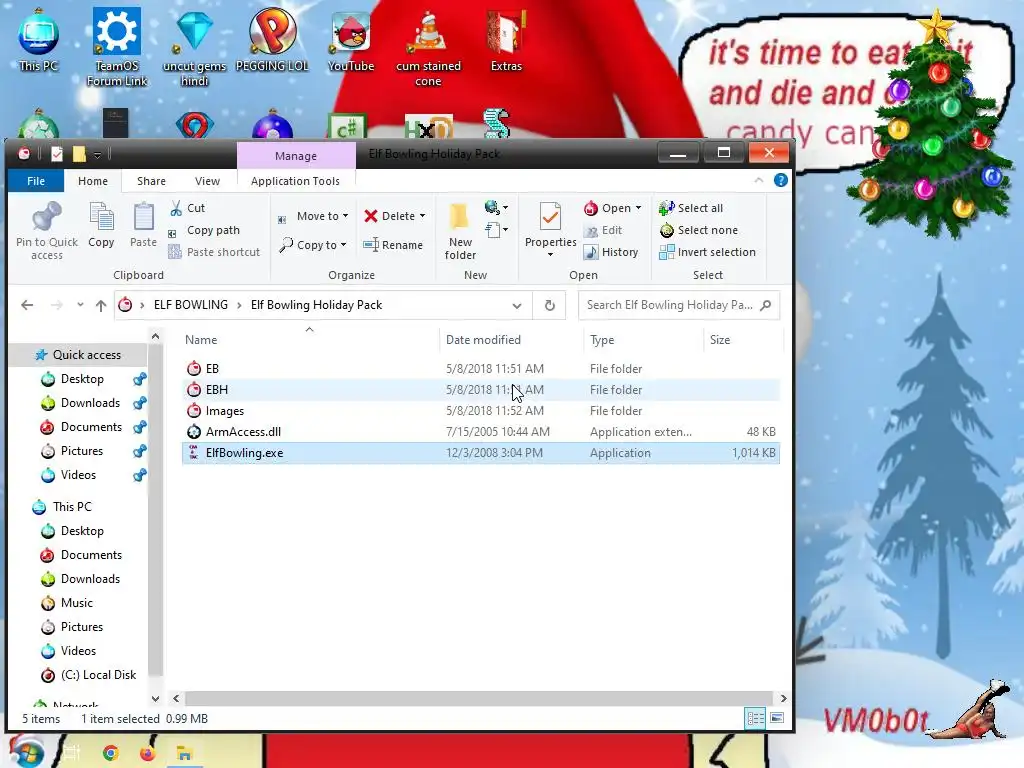Viewport: 1024px width, 768px height.
Task: Click Select all in ribbon
Action: [691, 208]
